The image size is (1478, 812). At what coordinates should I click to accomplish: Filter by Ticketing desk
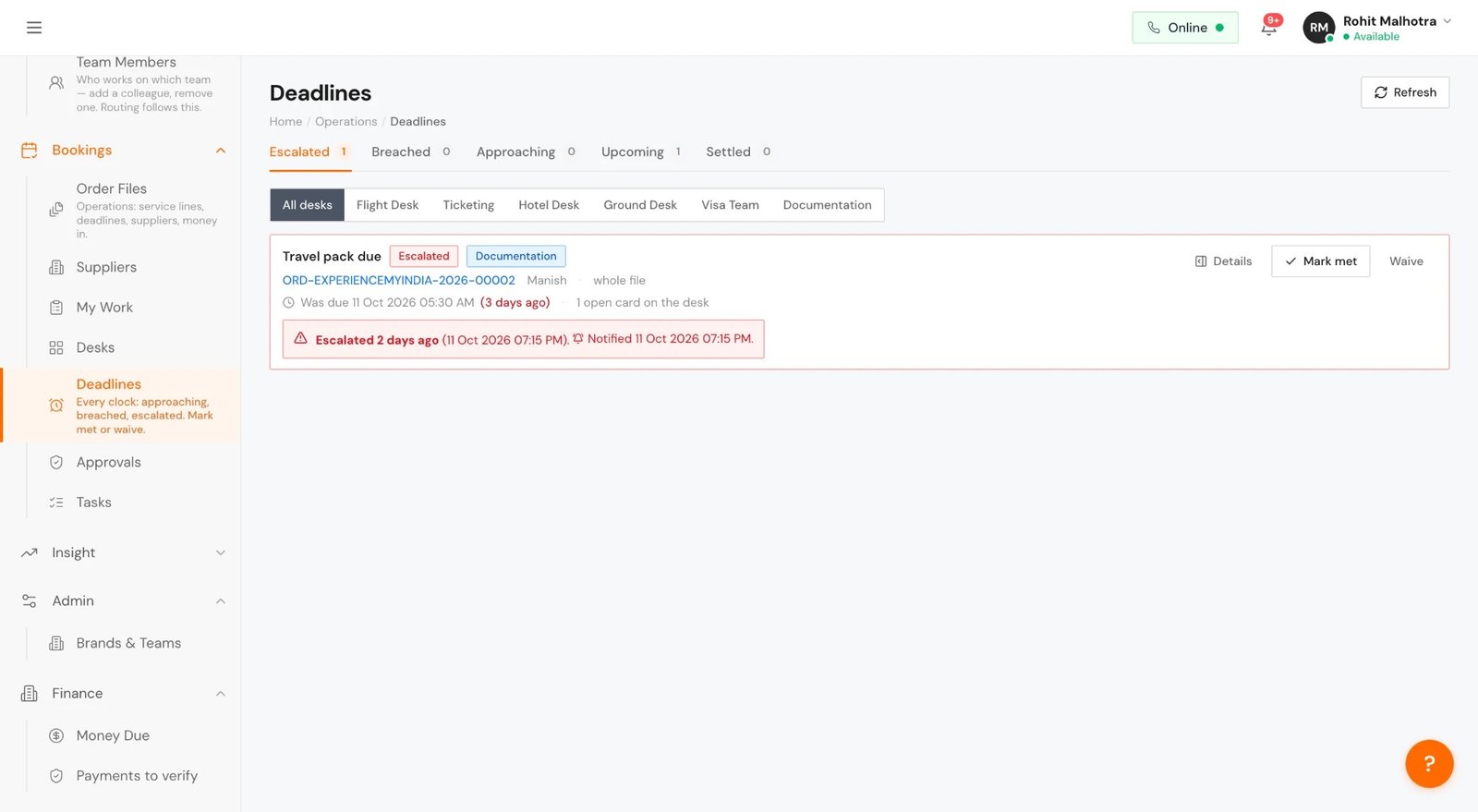pyautogui.click(x=468, y=205)
